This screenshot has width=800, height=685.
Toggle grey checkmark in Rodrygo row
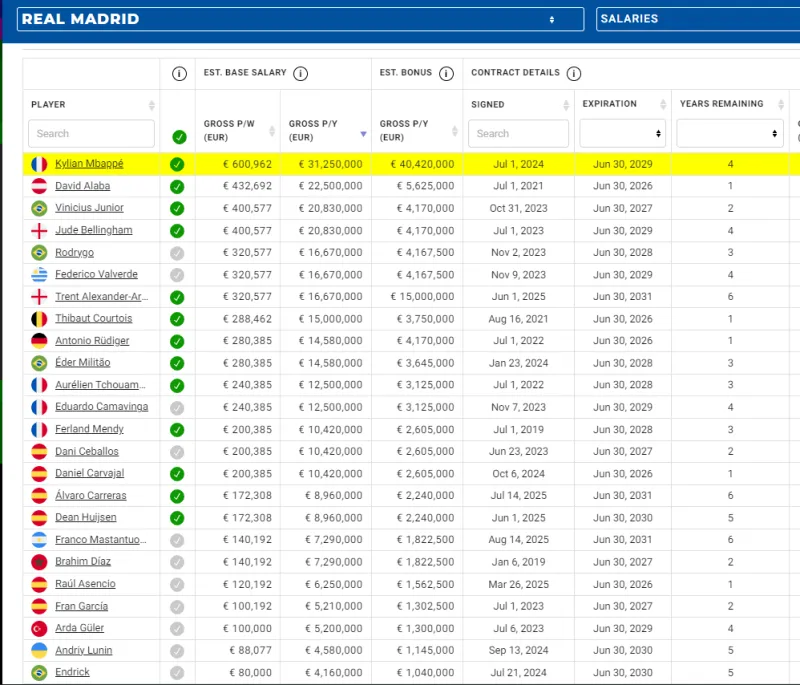click(177, 252)
